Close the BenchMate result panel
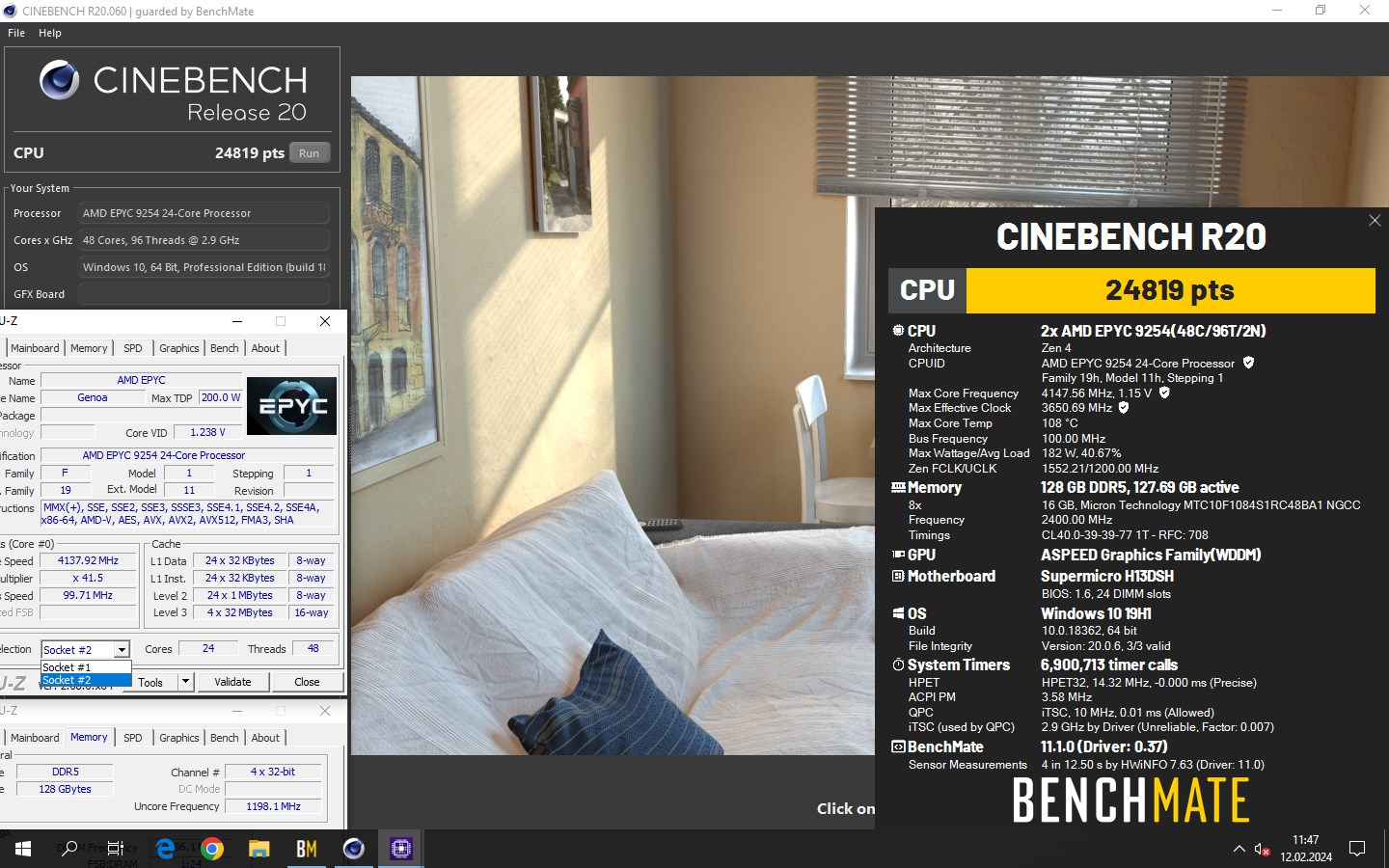The image size is (1389, 868). pos(1375,221)
